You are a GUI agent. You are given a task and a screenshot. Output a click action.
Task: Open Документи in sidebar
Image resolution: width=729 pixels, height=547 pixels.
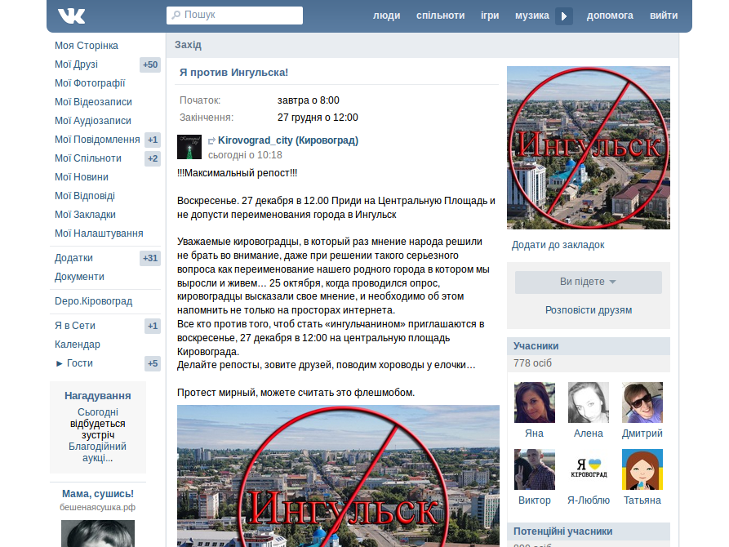point(80,277)
